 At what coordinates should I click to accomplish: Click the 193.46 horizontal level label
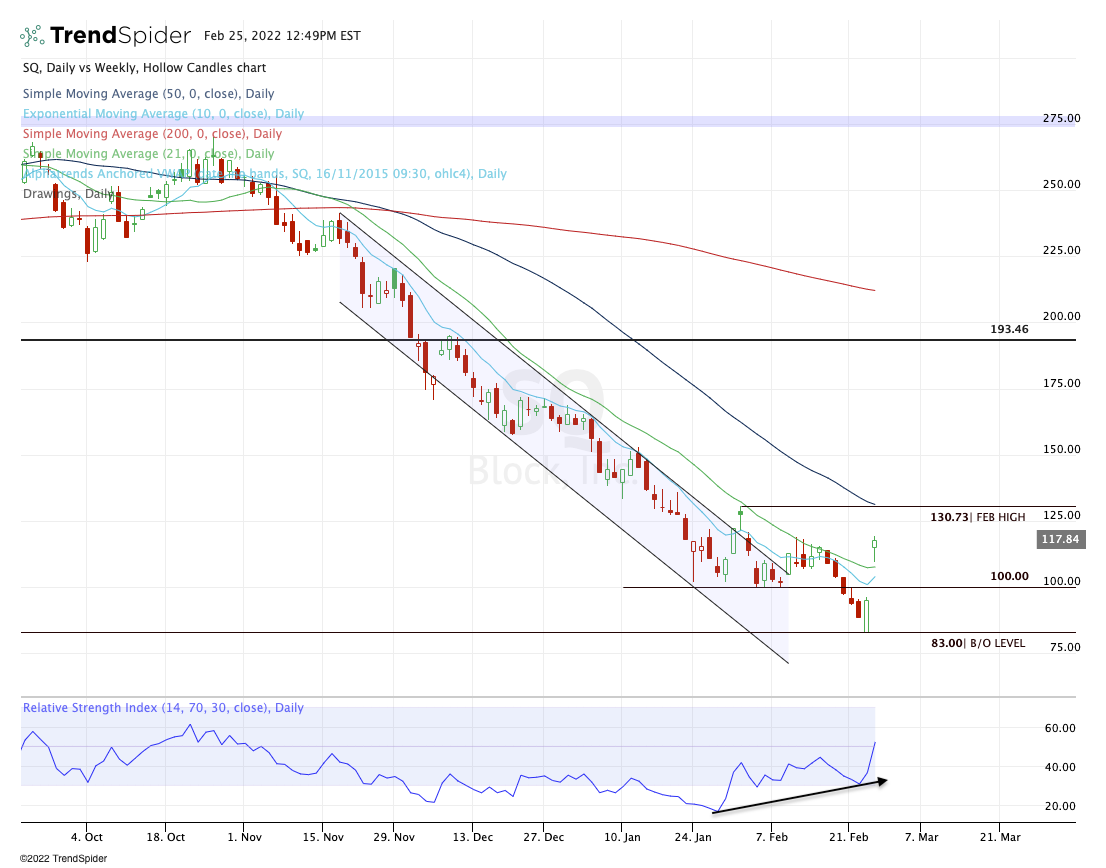coord(1009,329)
